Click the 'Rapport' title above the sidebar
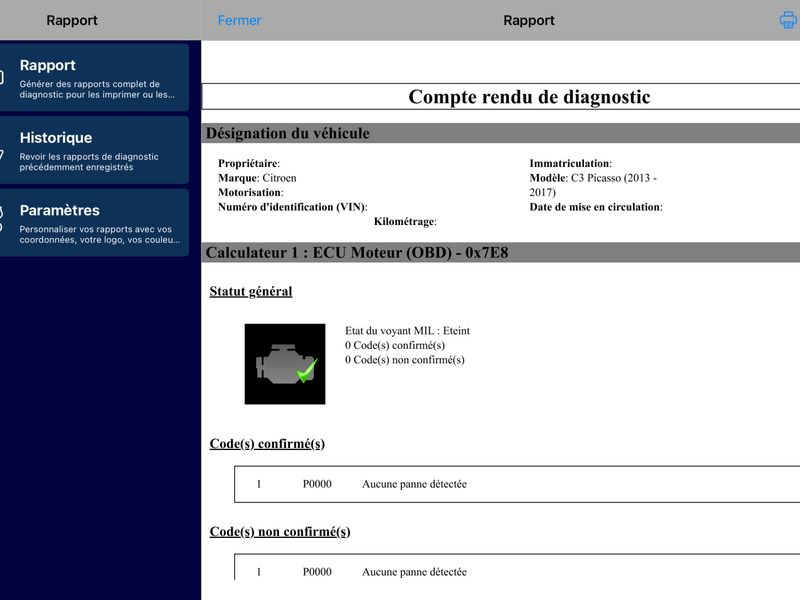Screen dimensions: 800x600 (71, 20)
